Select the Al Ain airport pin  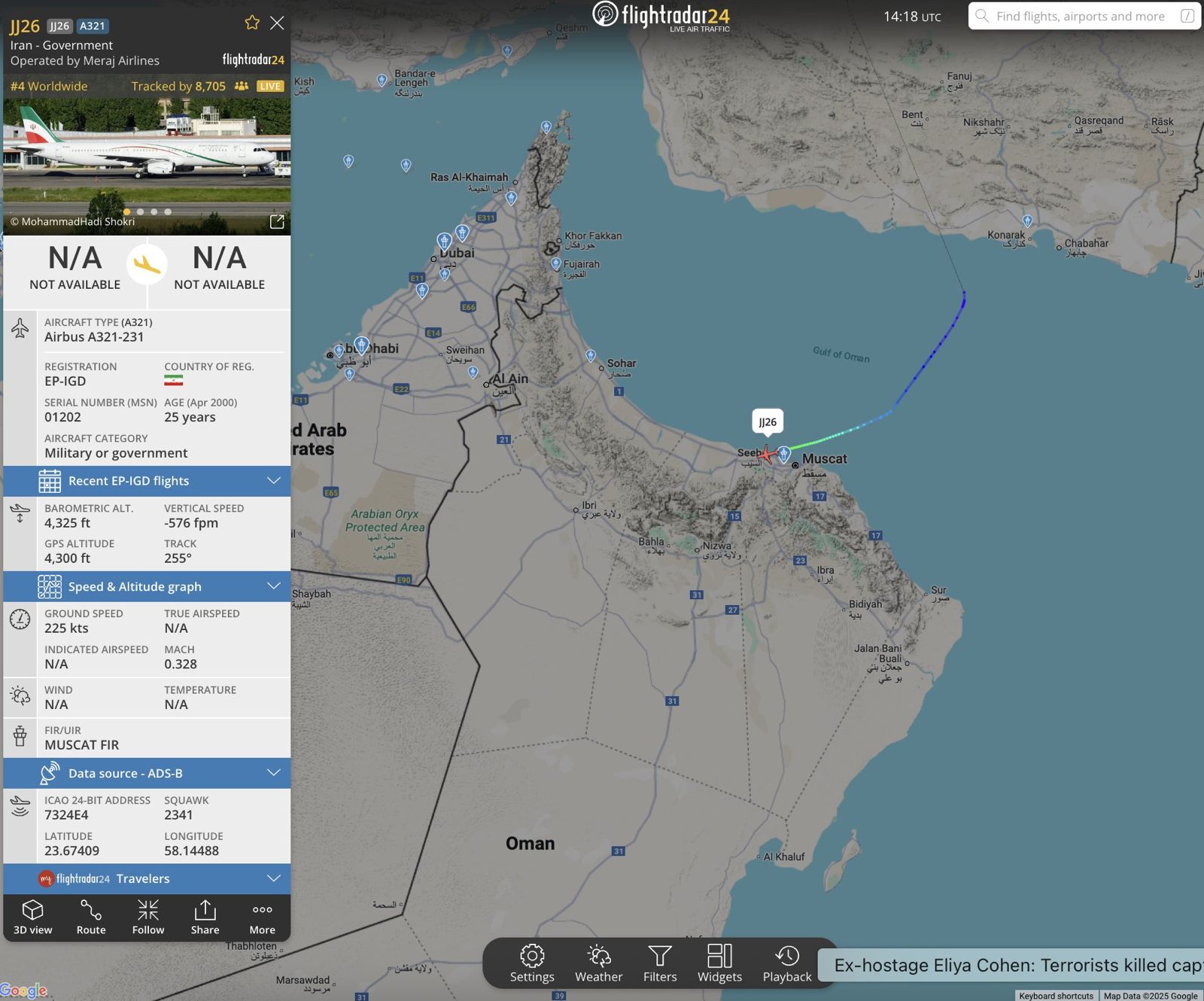473,372
